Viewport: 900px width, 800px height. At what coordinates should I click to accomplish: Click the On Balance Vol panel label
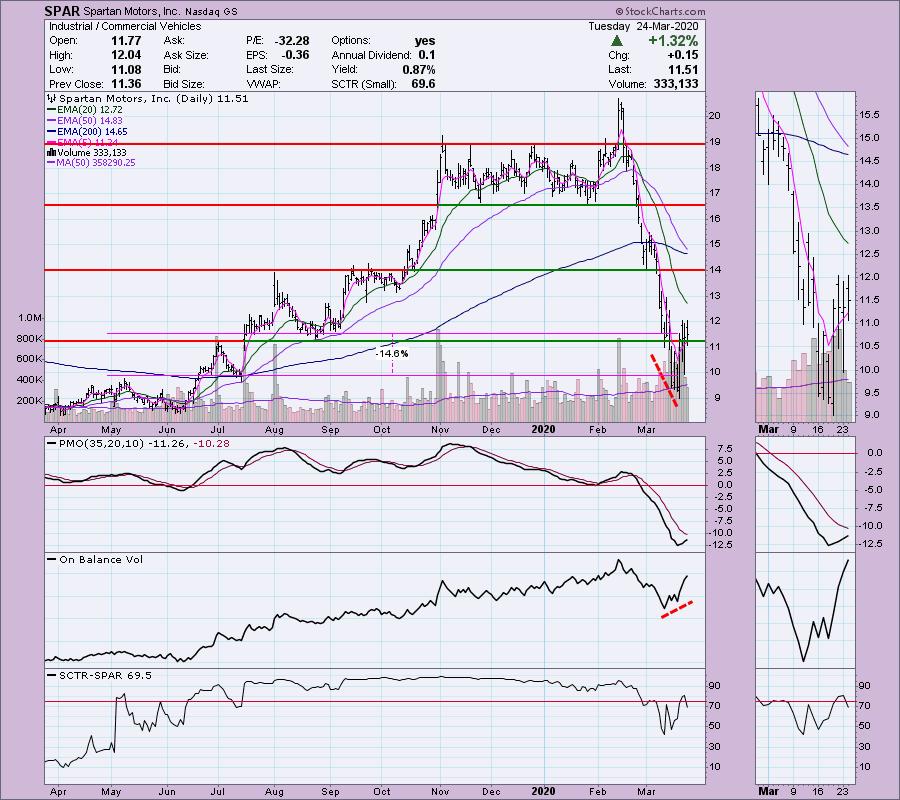click(x=101, y=560)
